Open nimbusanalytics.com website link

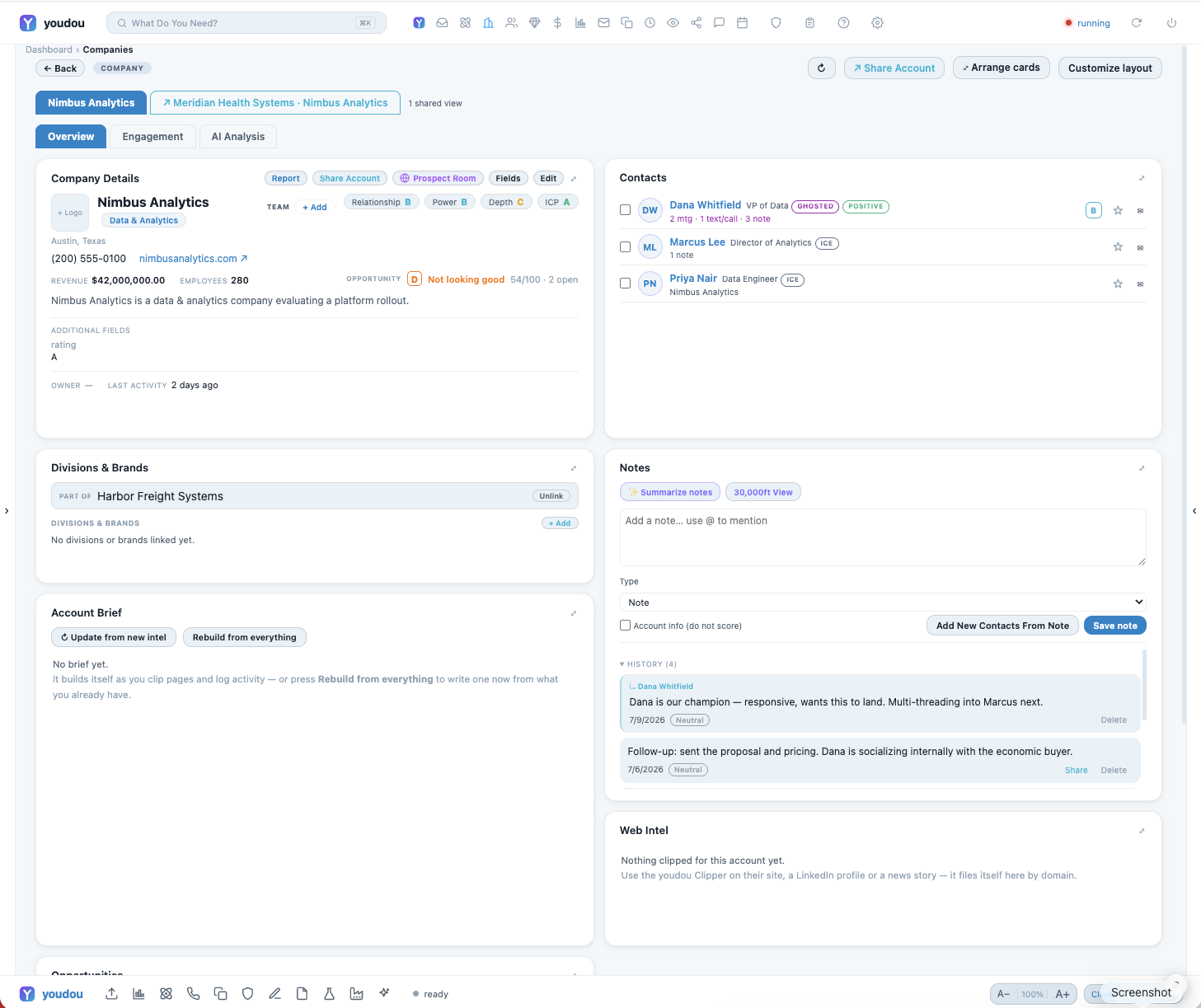click(193, 259)
